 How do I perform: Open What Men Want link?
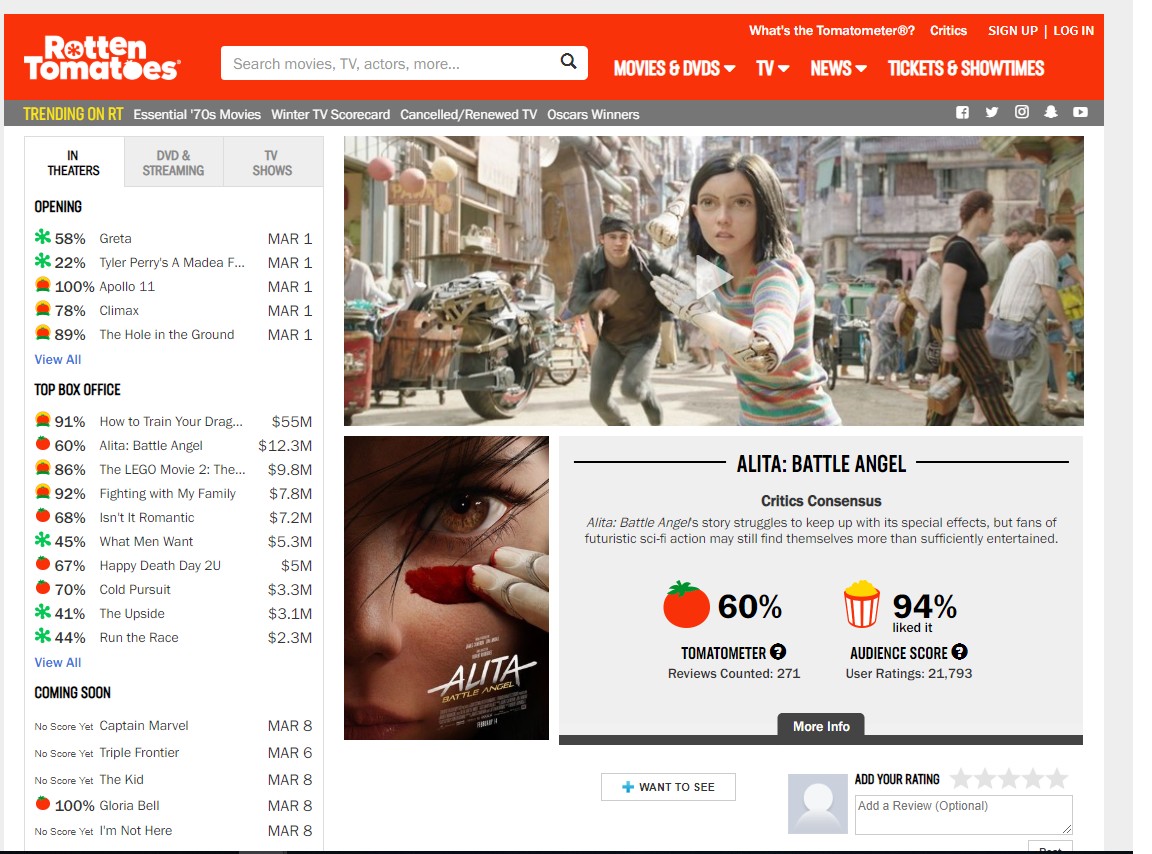coord(146,542)
